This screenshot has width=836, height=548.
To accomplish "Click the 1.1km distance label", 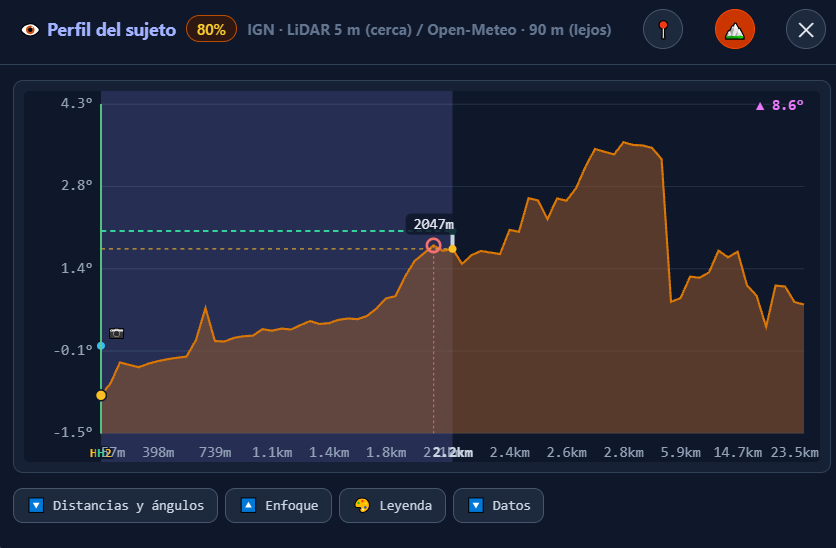I will click(272, 453).
